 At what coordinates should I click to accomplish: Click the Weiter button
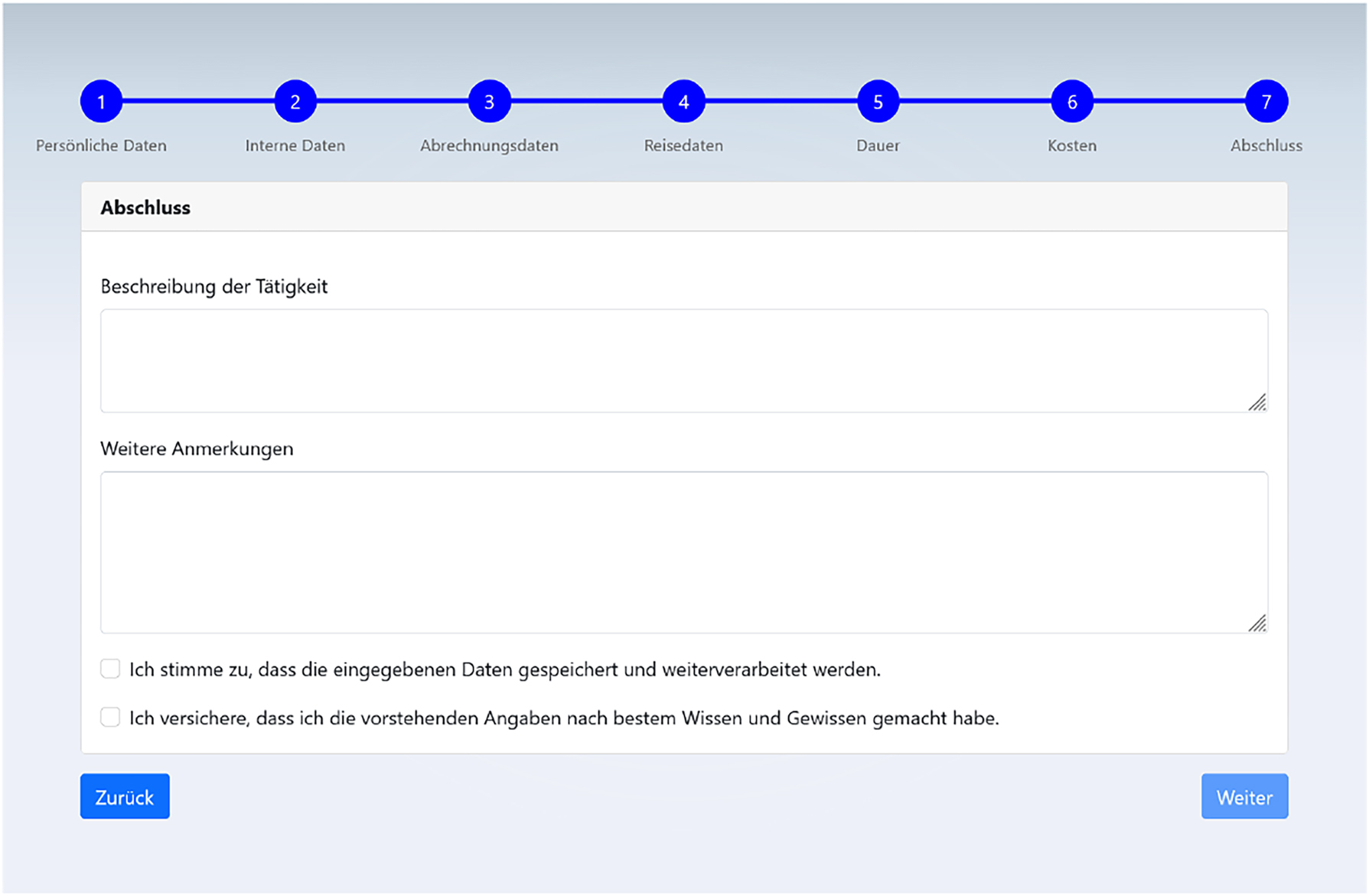tap(1244, 797)
